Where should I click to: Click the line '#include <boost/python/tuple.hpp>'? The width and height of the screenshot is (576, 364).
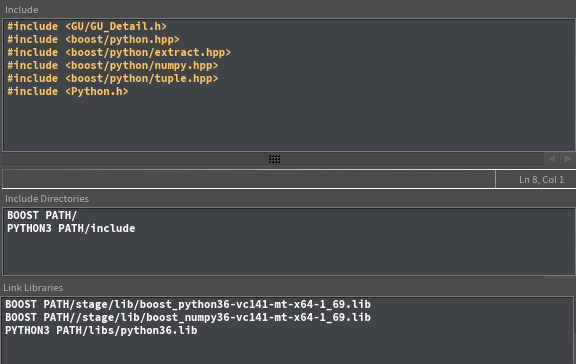113,79
